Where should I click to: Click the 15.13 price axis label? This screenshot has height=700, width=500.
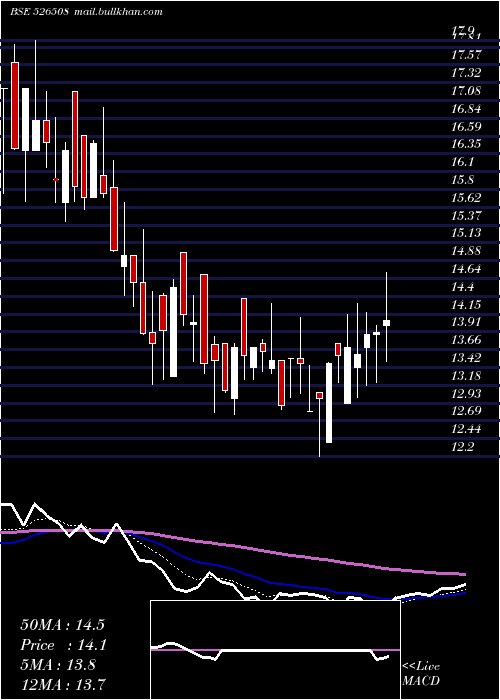[x=466, y=233]
